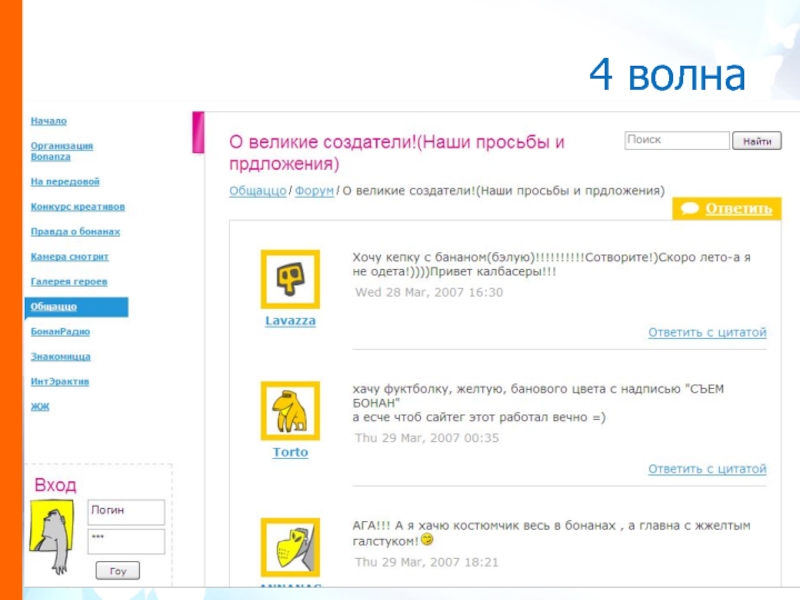Focus the password field below Логин
Viewport: 800px width, 600px height.
coord(126,541)
